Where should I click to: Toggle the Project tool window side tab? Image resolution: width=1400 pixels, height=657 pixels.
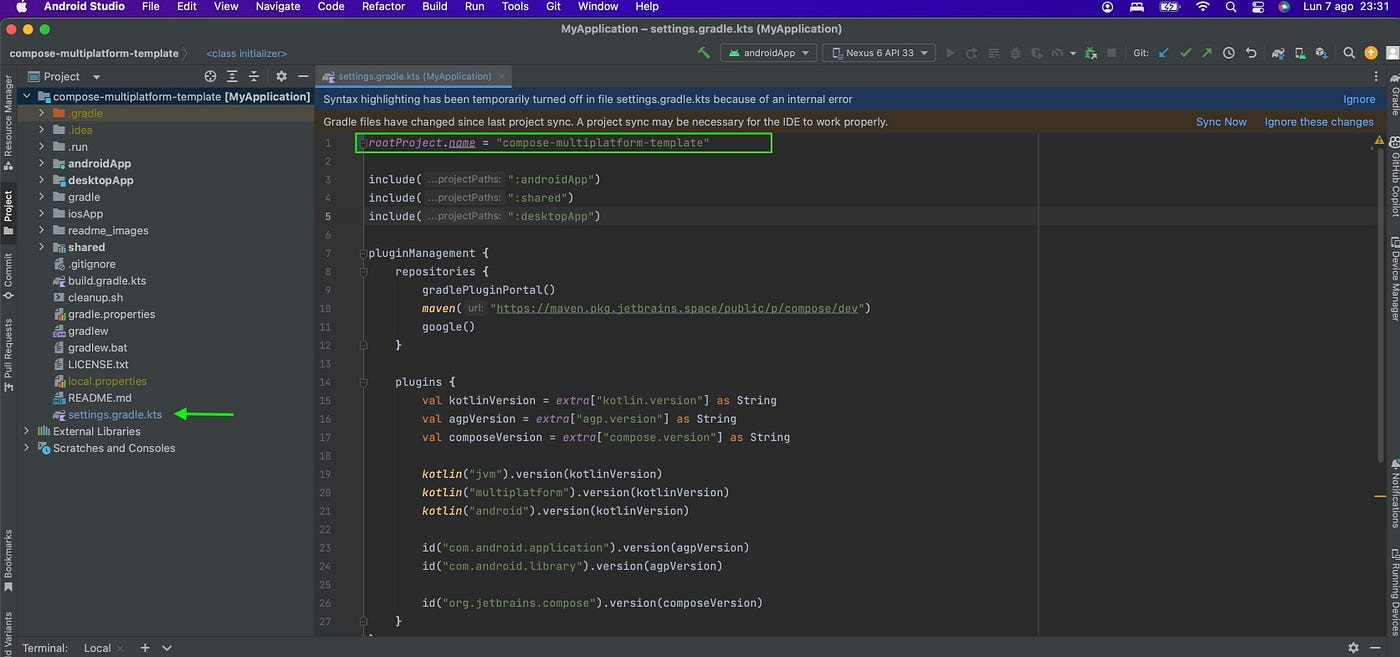coord(8,210)
